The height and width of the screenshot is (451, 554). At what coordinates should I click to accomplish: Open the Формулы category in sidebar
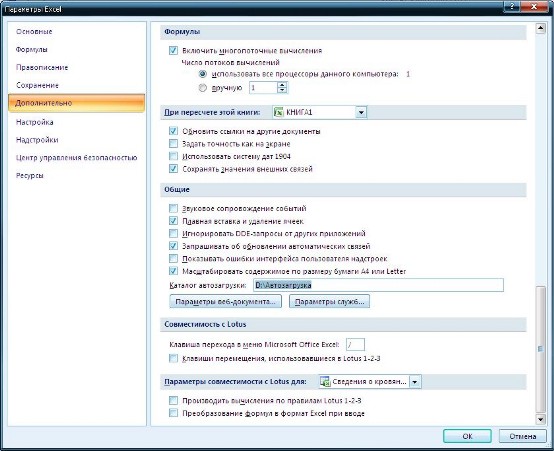click(31, 49)
